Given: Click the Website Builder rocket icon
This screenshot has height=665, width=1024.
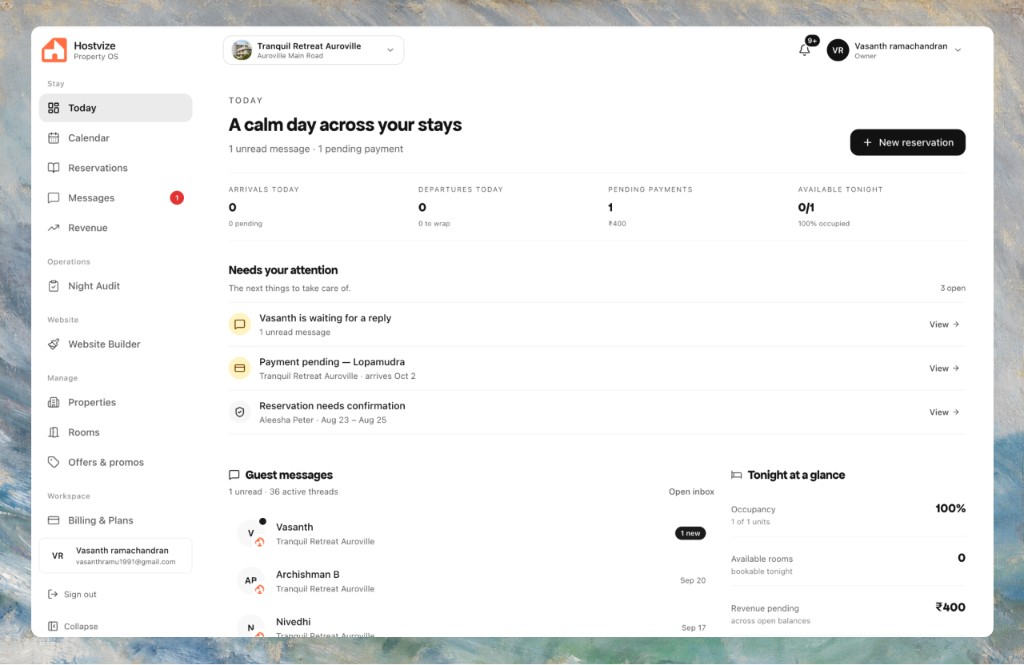Looking at the screenshot, I should pyautogui.click(x=54, y=344).
